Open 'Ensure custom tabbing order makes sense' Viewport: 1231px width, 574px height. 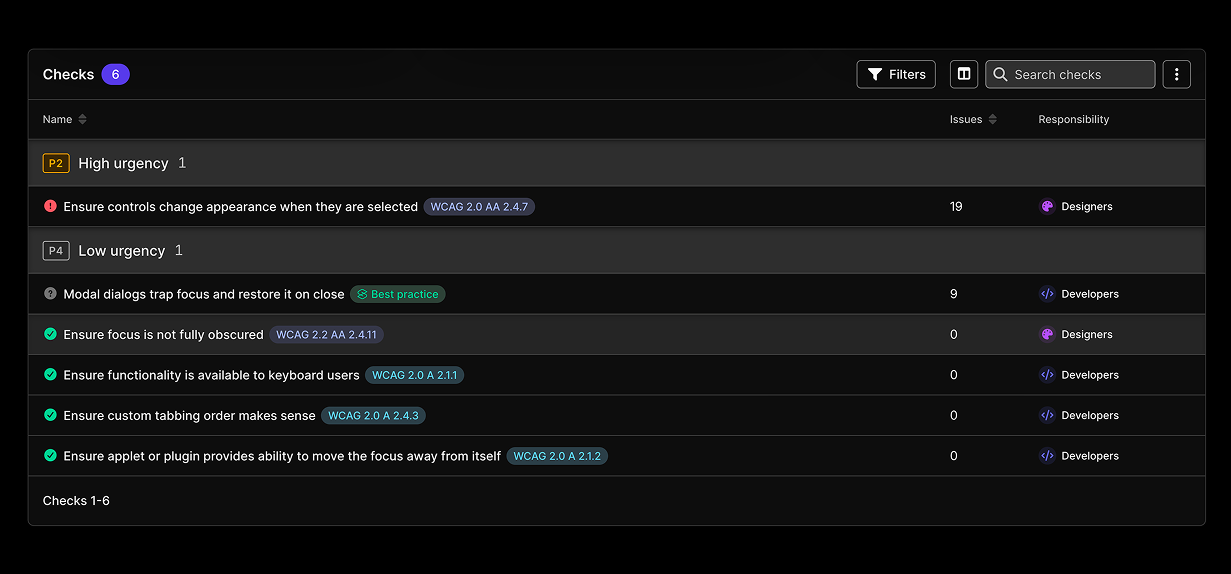(x=189, y=415)
